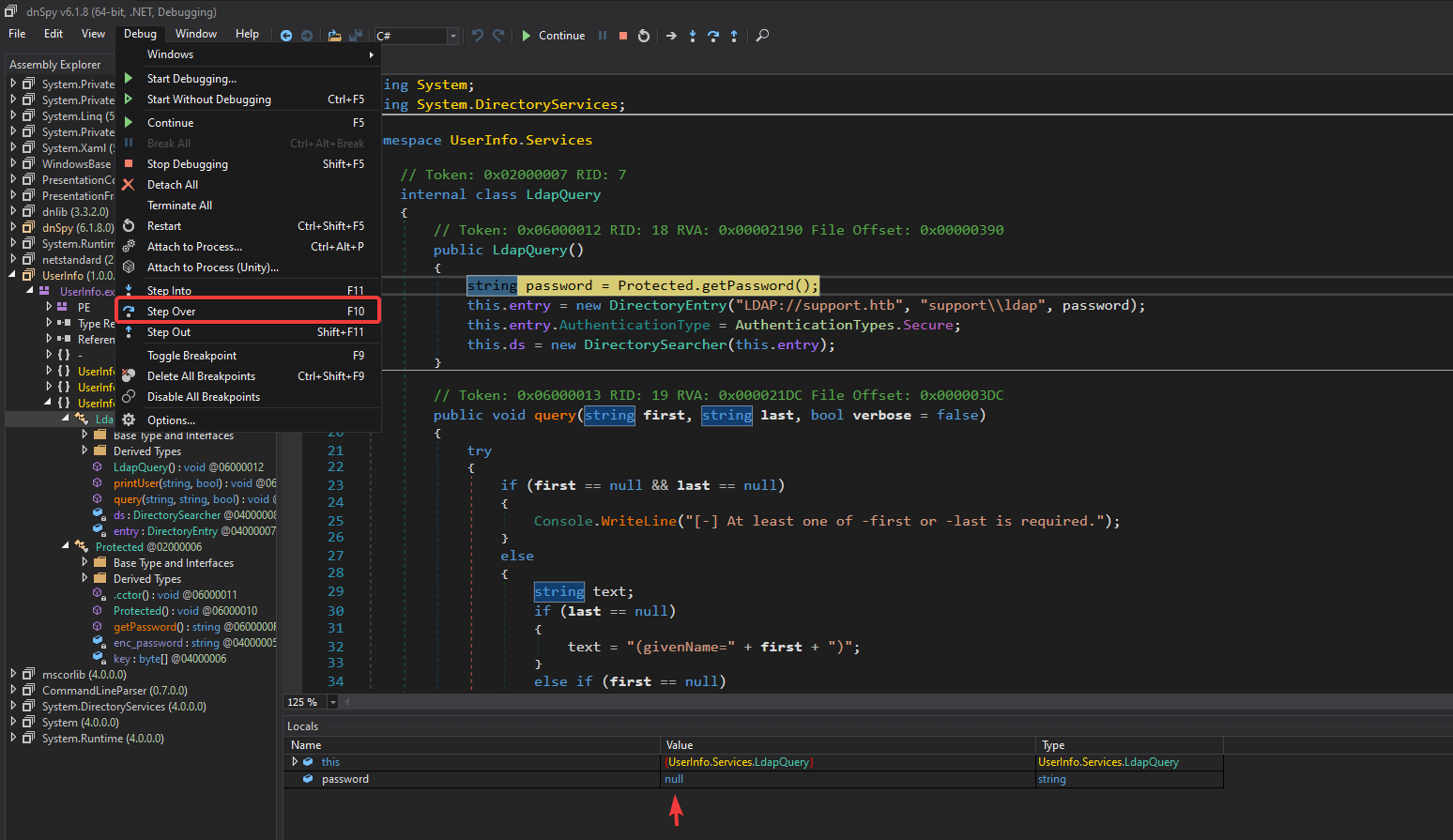Click the Open file folder icon
1453x840 pixels.
coord(334,36)
